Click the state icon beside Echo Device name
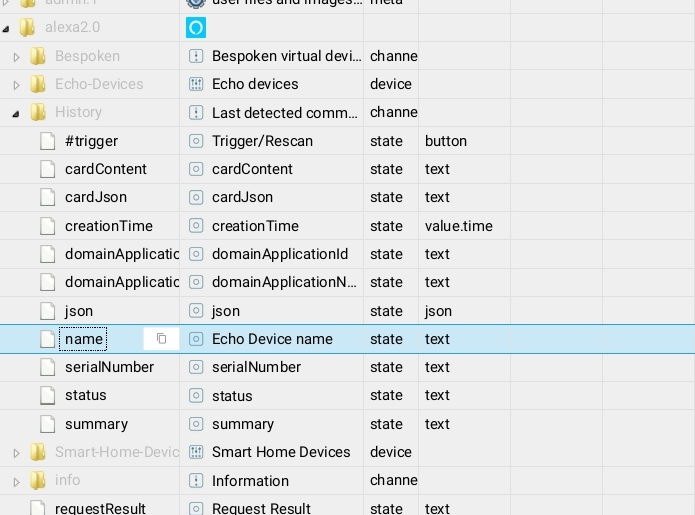 click(x=196, y=339)
